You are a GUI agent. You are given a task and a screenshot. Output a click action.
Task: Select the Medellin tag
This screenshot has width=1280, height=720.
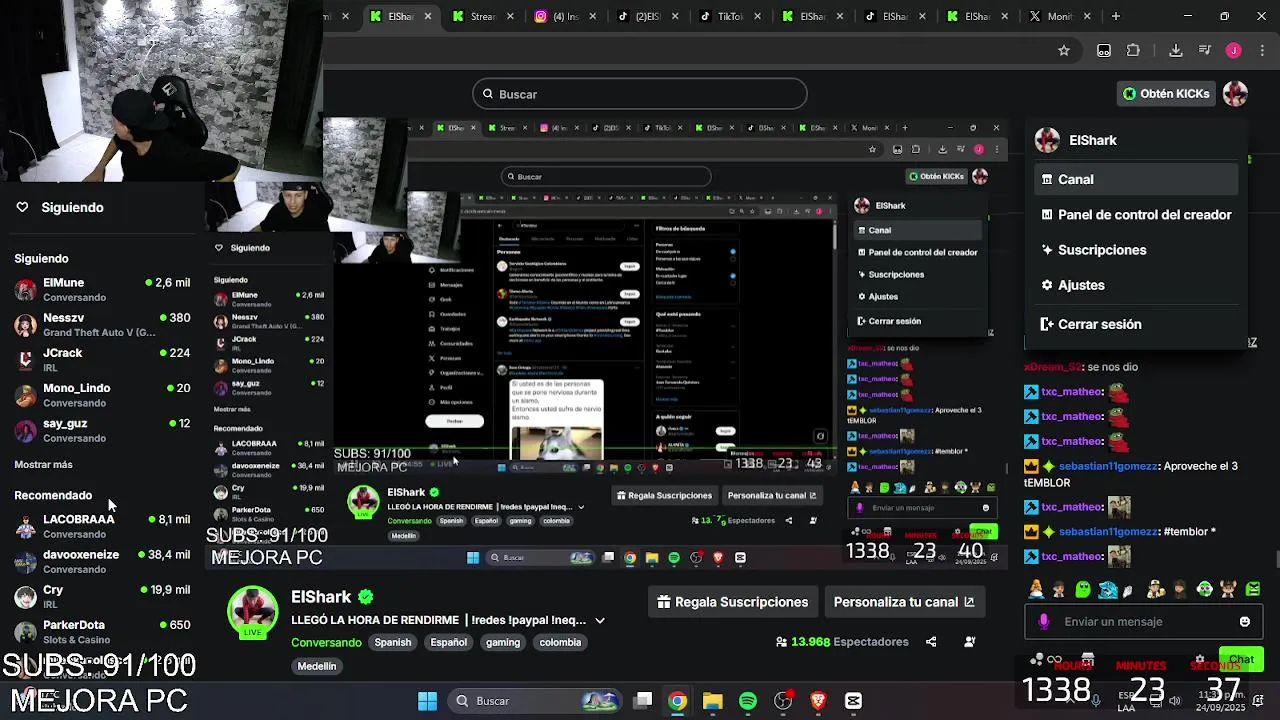[x=317, y=666]
